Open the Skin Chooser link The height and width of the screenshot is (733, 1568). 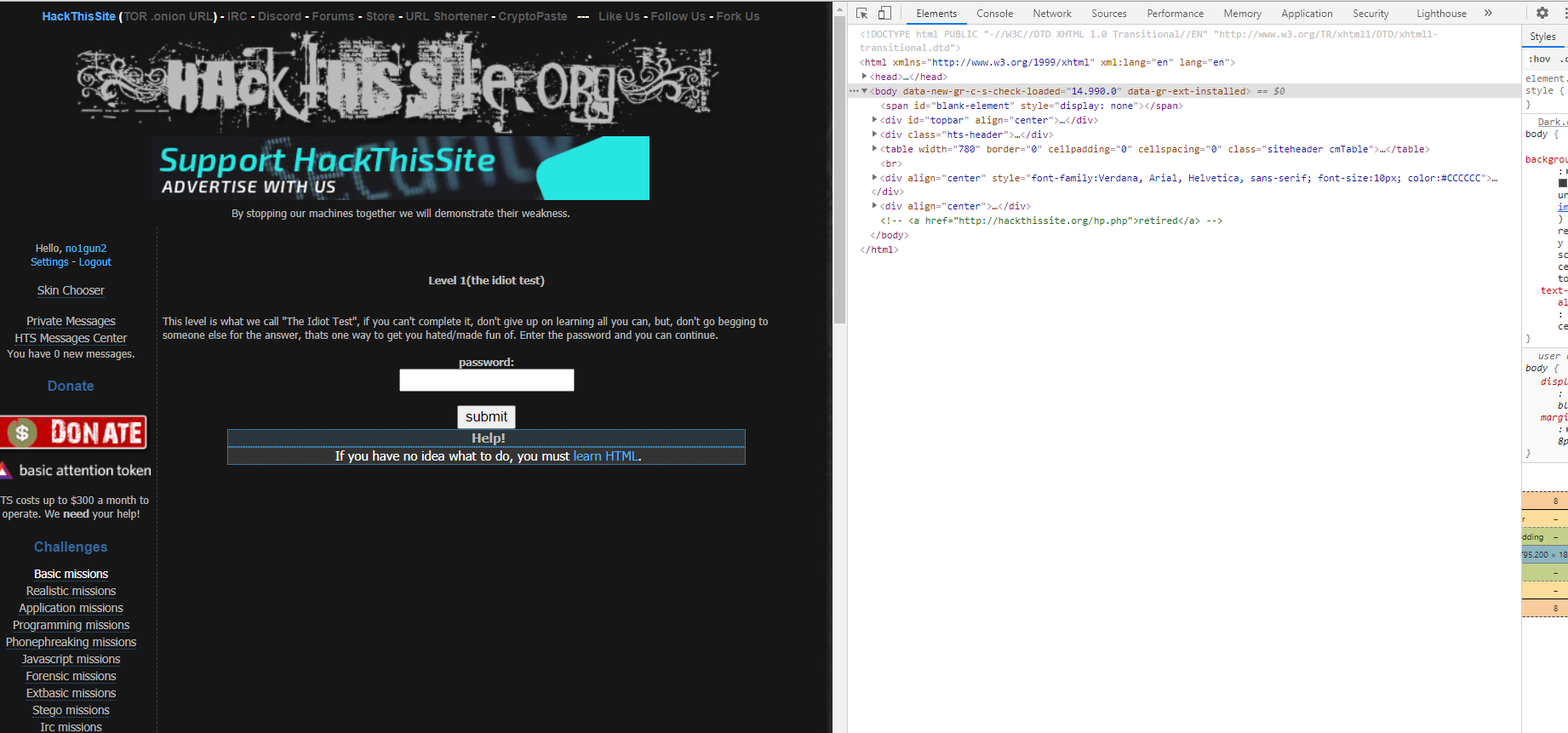[x=71, y=290]
